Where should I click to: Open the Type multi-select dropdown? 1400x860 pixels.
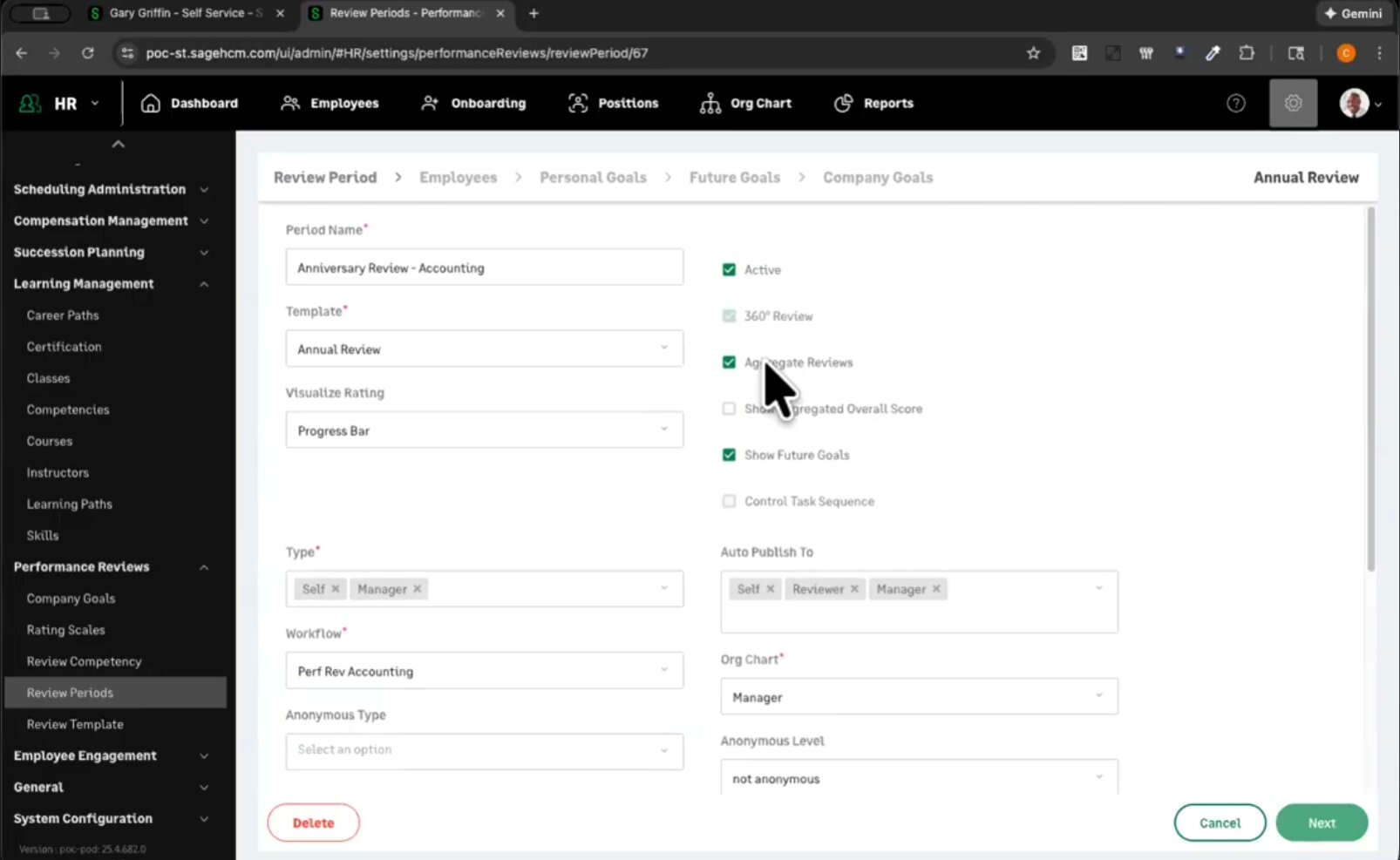(x=485, y=589)
